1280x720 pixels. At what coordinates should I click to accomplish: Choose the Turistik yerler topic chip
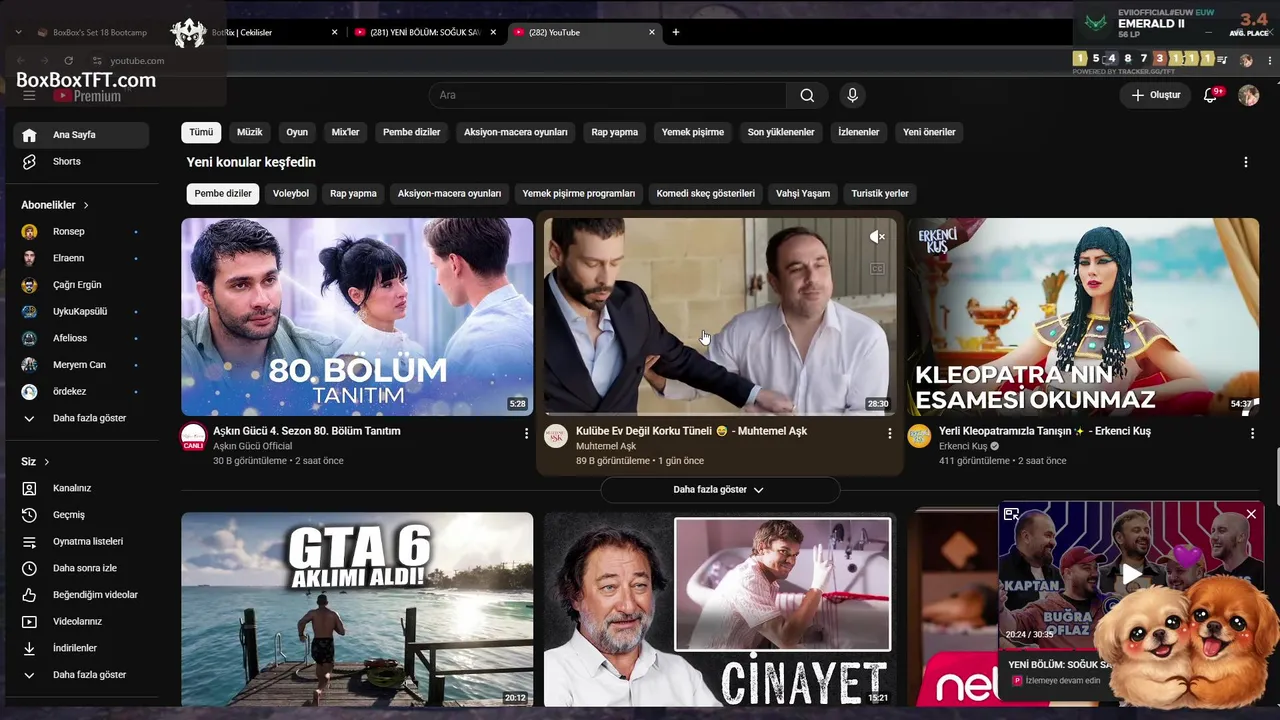[x=880, y=194]
